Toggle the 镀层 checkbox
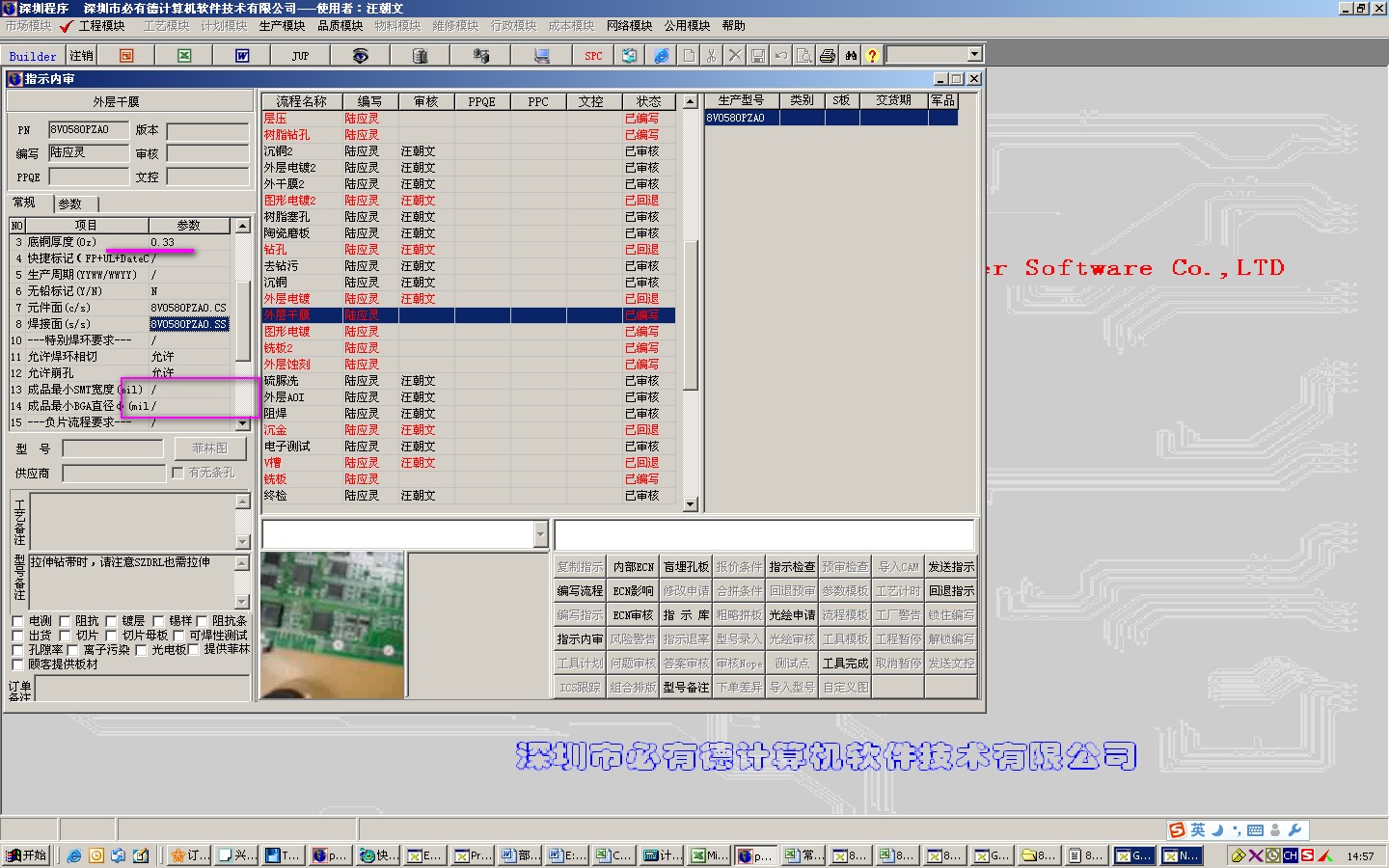1389x868 pixels. [x=111, y=621]
